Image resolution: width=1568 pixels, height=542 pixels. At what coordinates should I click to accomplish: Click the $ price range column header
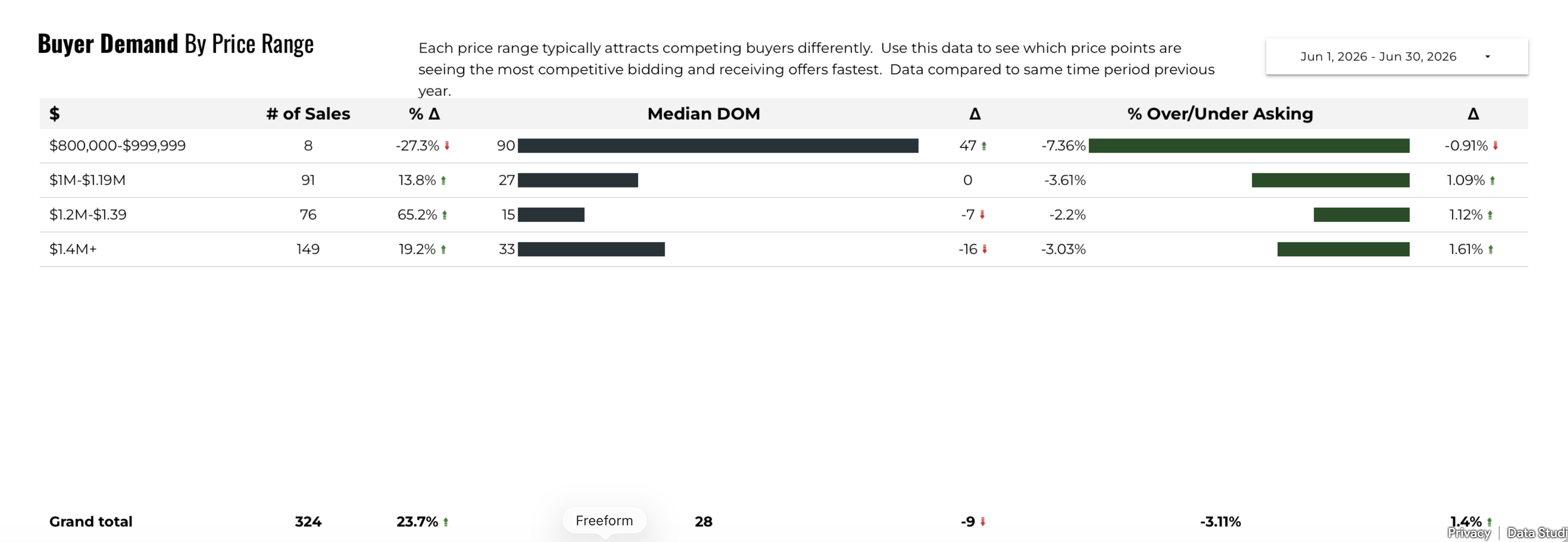54,114
